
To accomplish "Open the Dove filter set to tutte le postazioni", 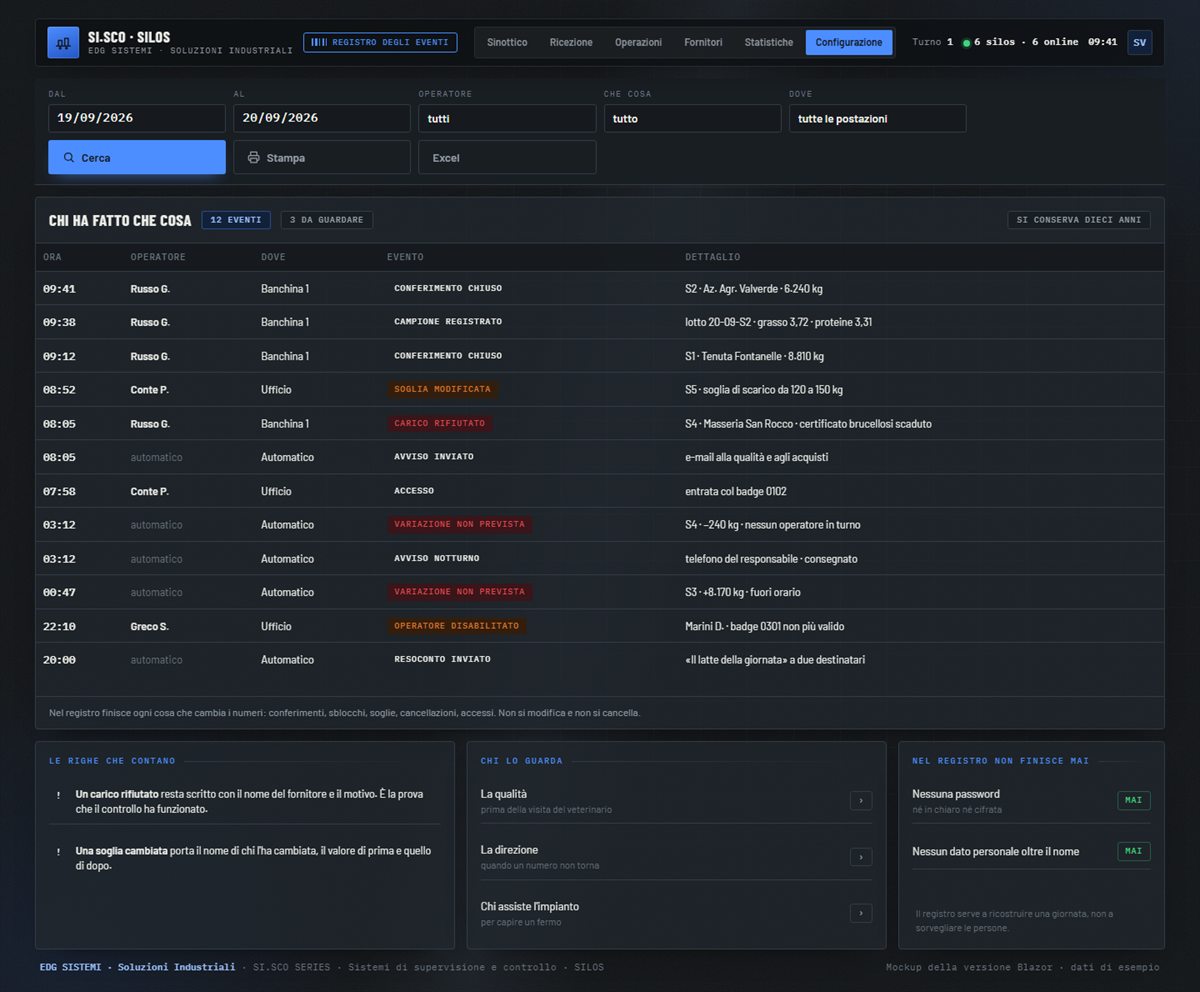I will click(877, 118).
